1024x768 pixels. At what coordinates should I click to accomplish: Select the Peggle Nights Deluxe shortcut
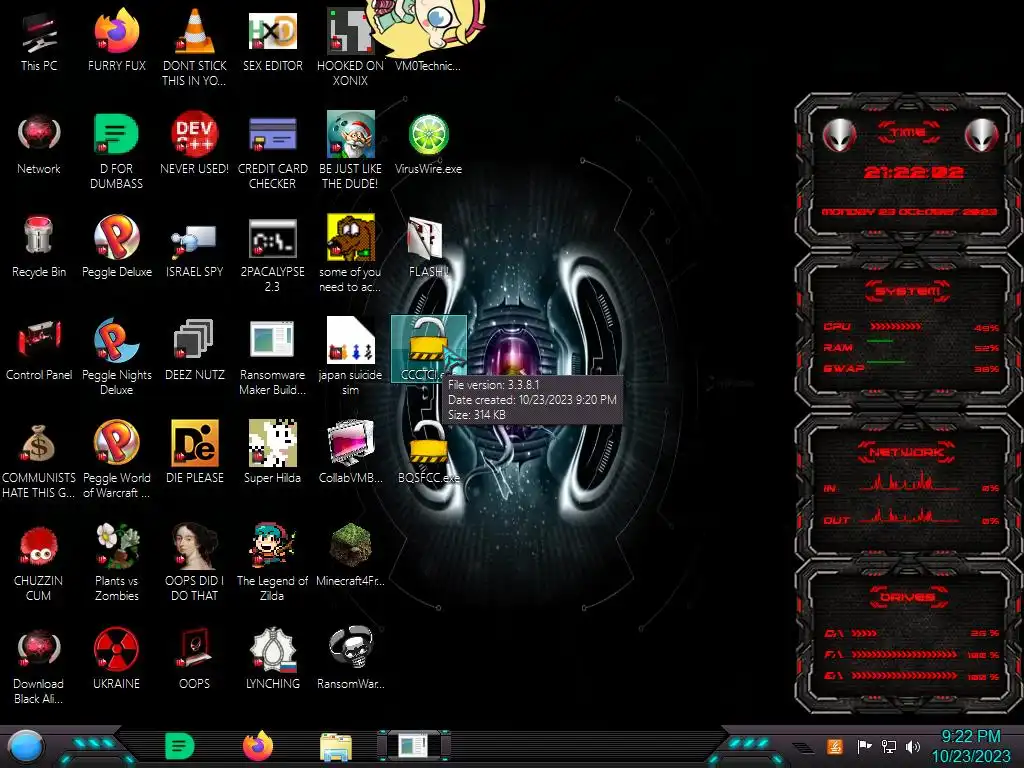point(116,357)
